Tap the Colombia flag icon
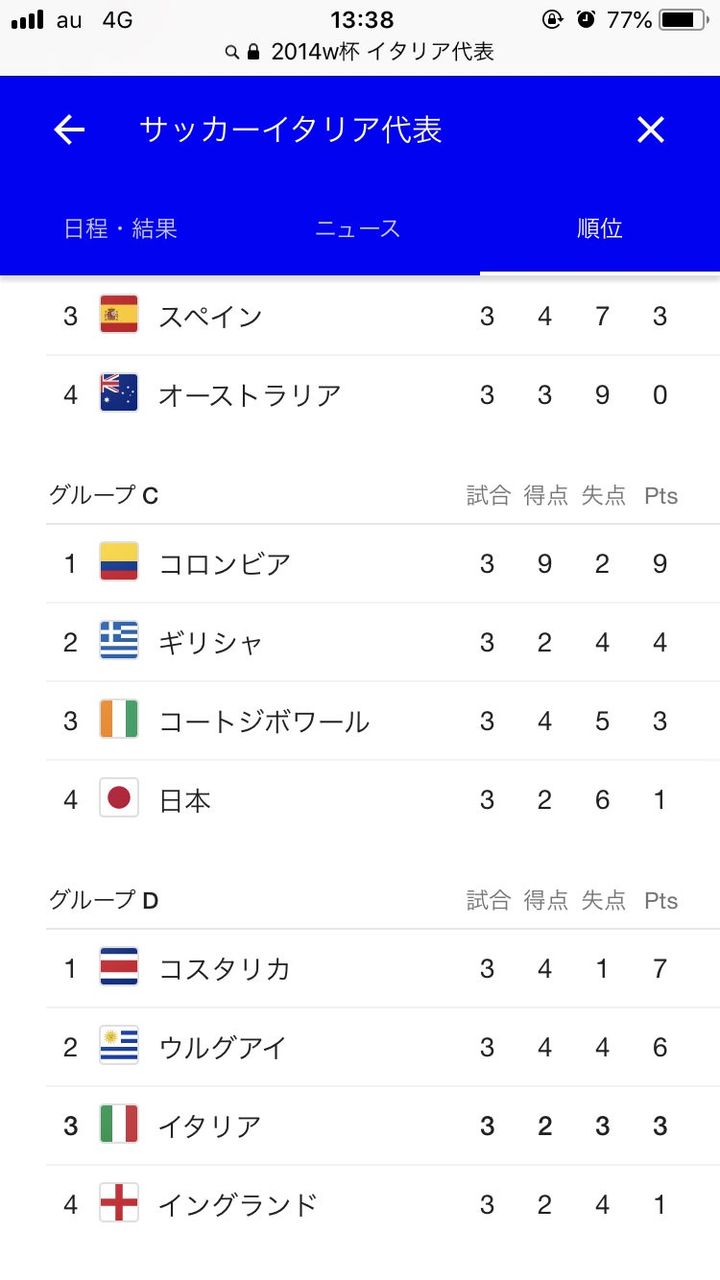Viewport: 720px width, 1280px height. [x=119, y=563]
